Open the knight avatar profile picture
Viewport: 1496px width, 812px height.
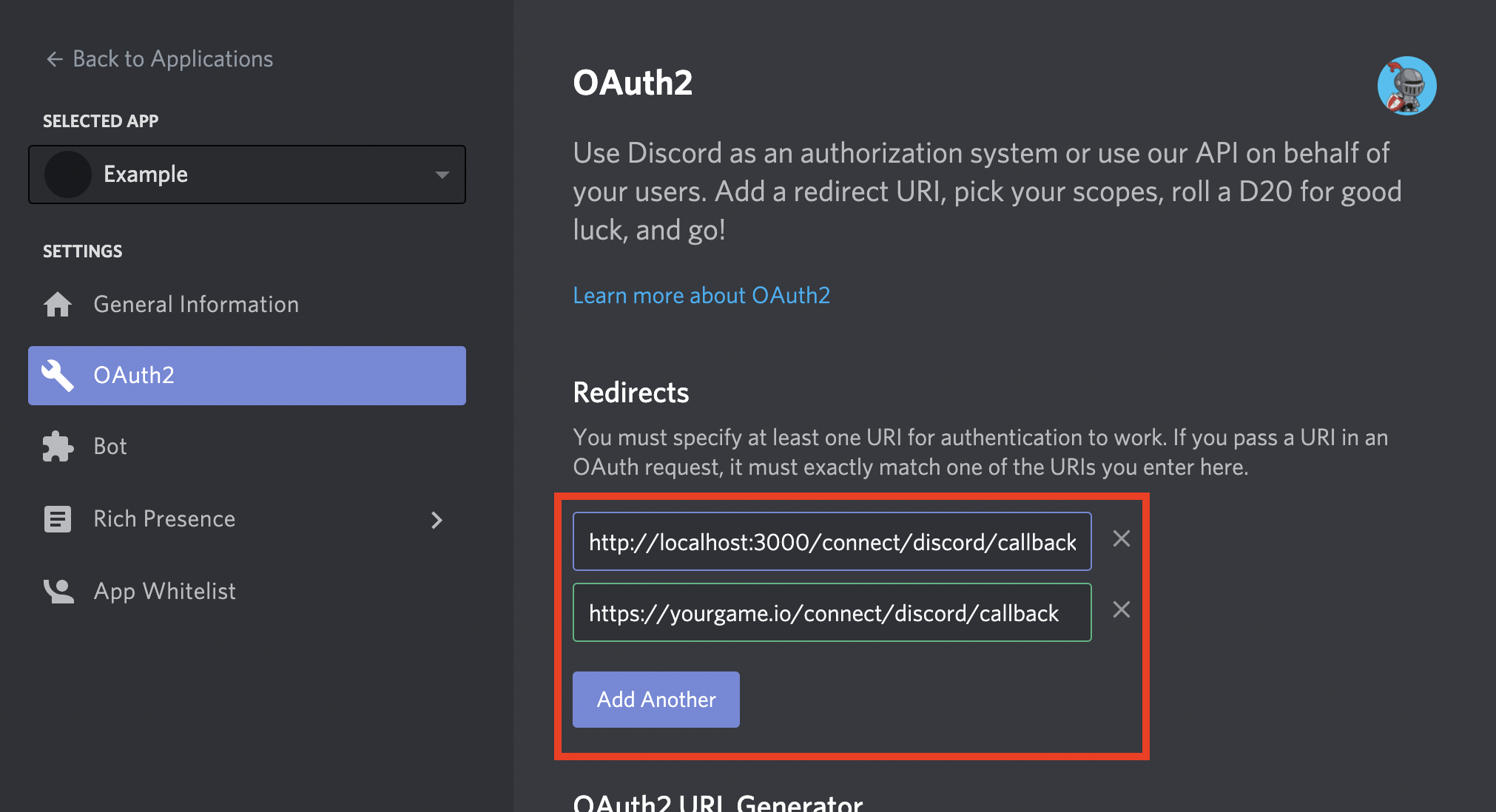1406,86
